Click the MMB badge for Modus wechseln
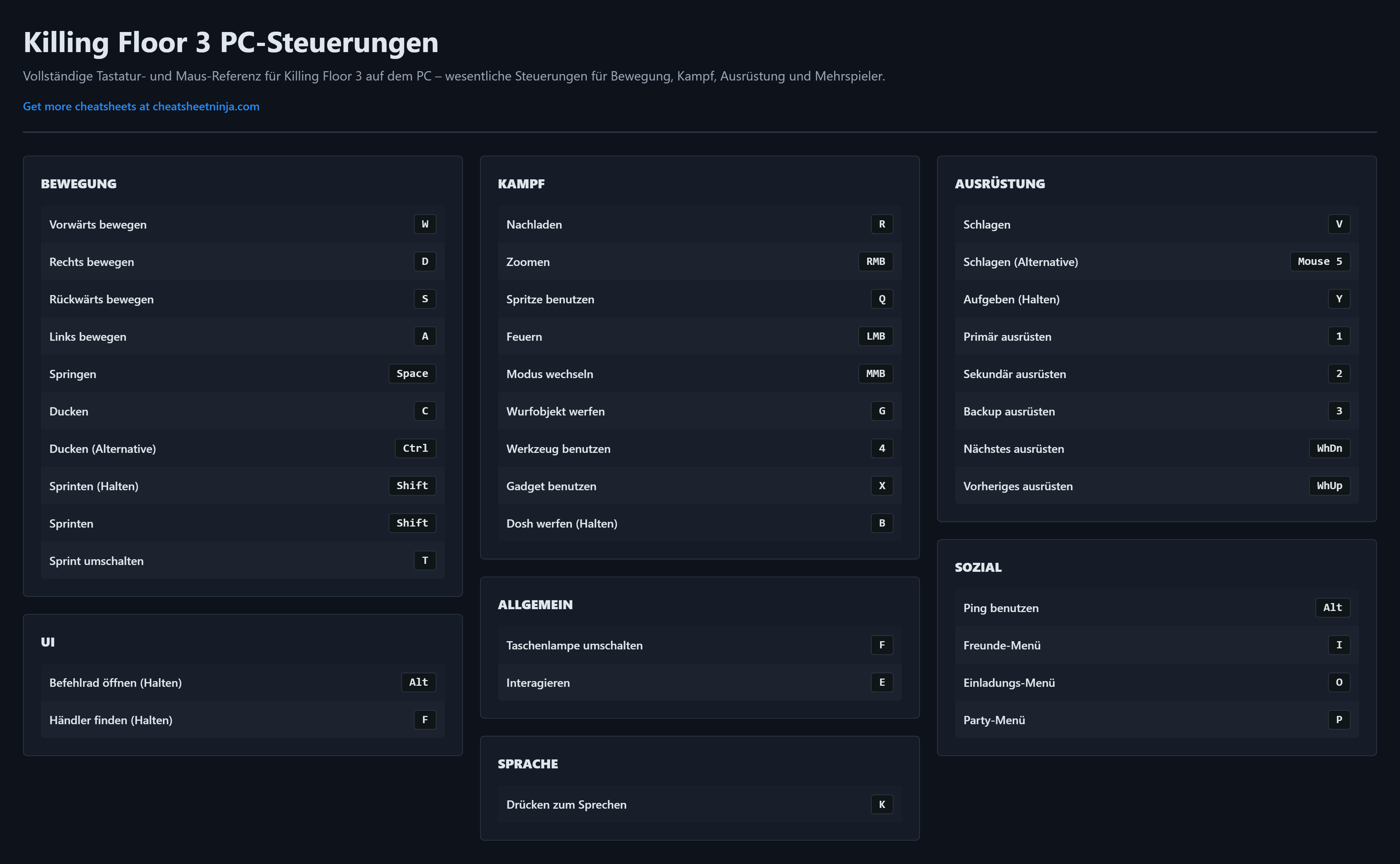 pos(875,374)
